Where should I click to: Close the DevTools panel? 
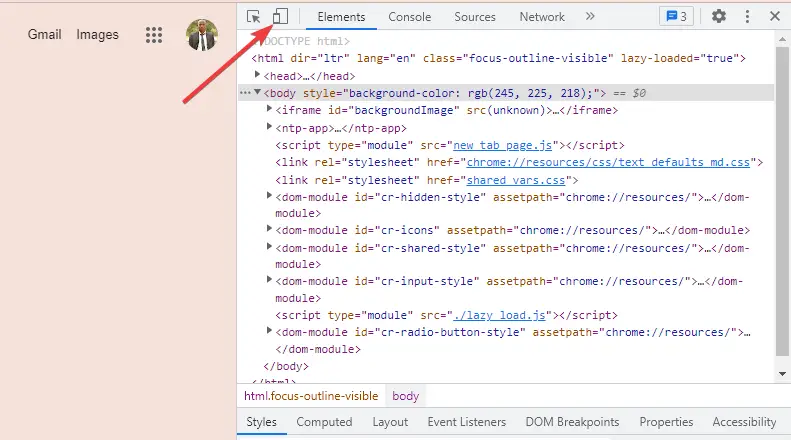tap(775, 16)
